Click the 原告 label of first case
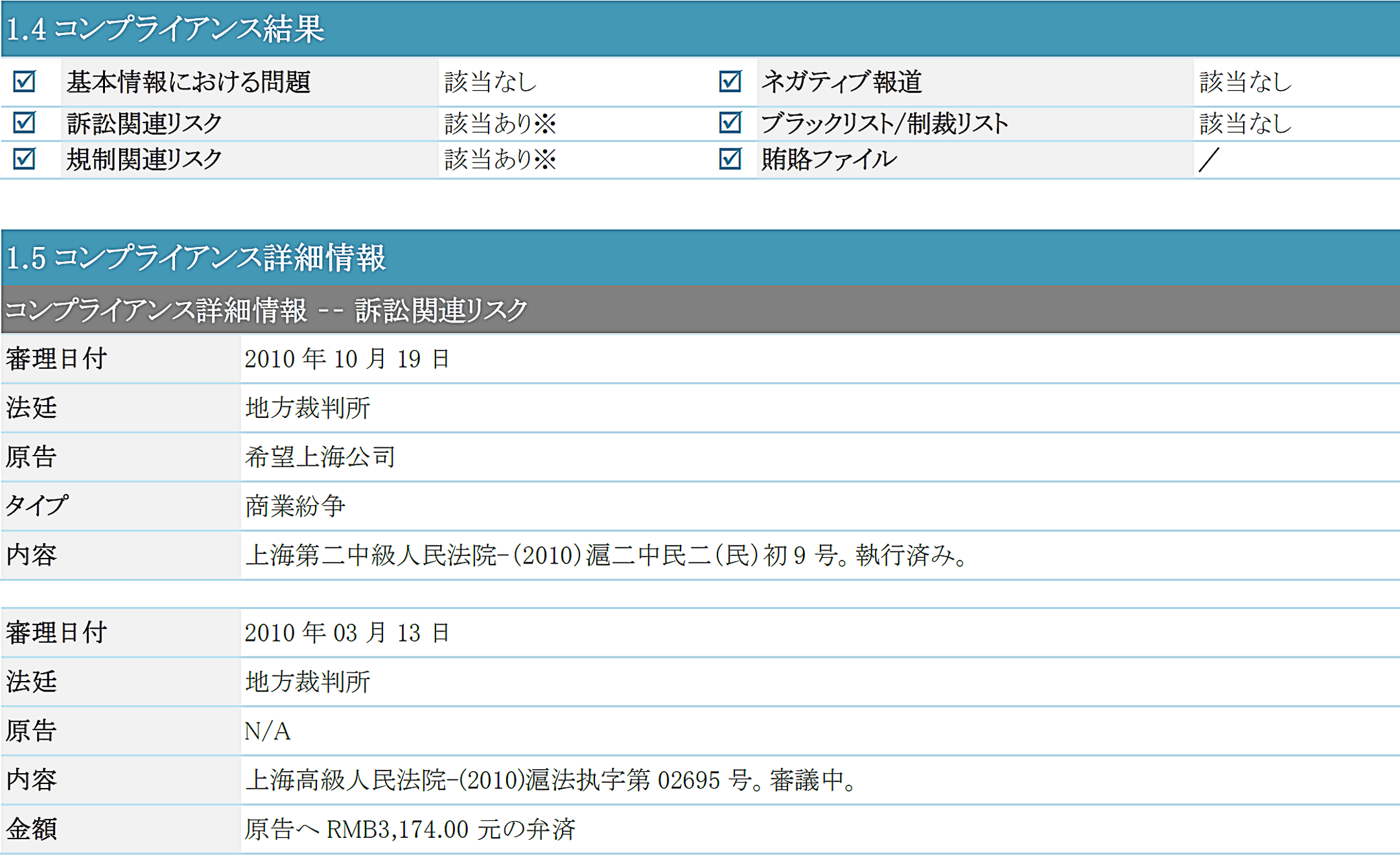Image resolution: width=1400 pixels, height=856 pixels. (x=31, y=457)
